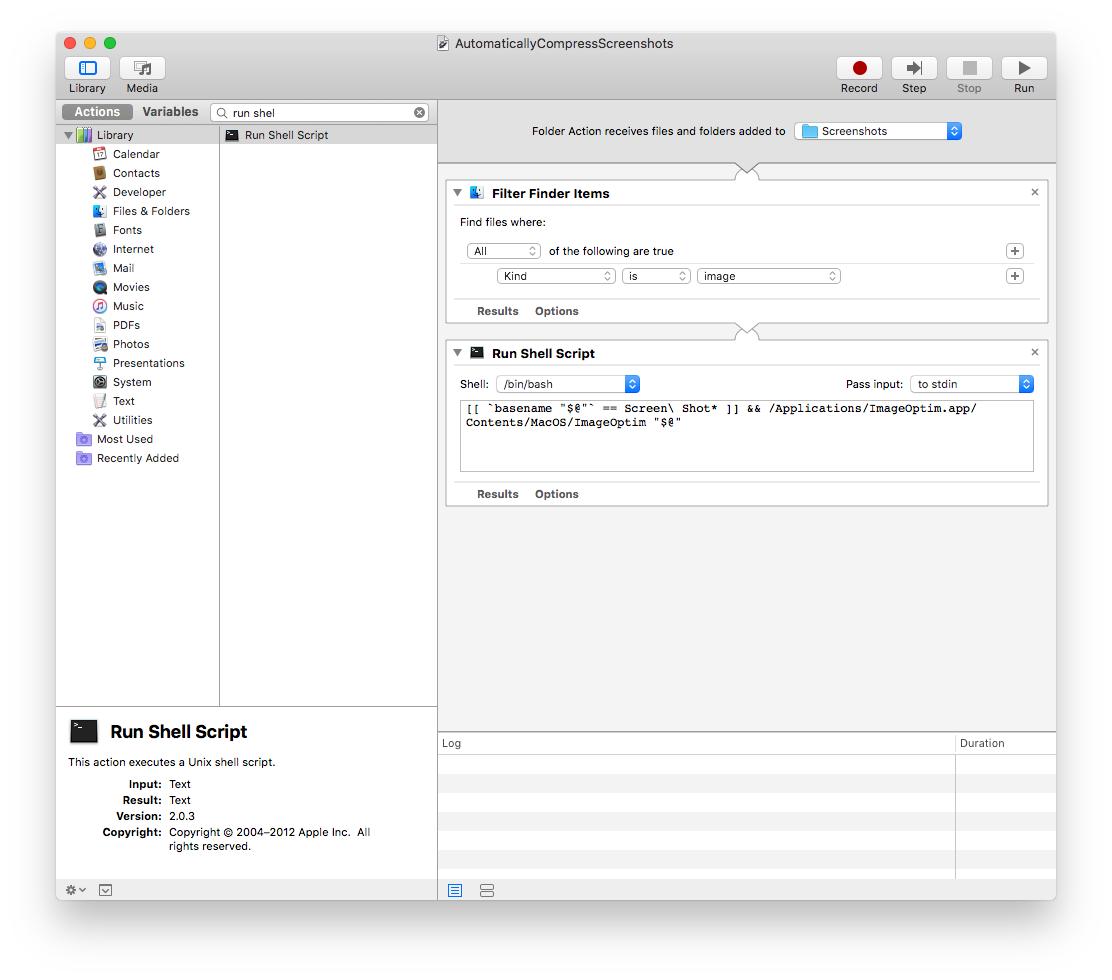
Task: Select the Mail library category
Action: coord(122,268)
